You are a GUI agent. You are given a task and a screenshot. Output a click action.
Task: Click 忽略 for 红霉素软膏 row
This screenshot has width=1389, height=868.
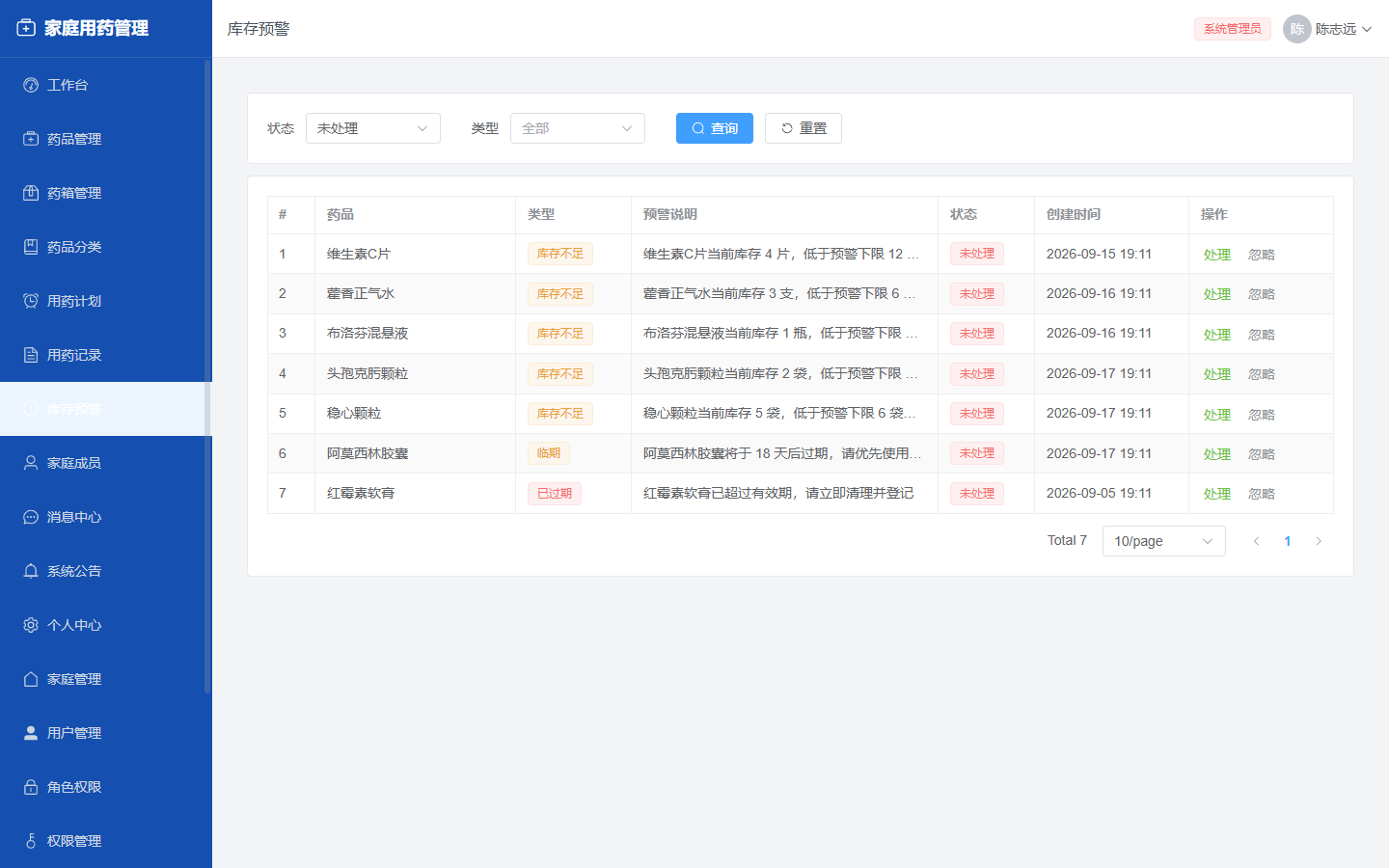pyautogui.click(x=1262, y=494)
